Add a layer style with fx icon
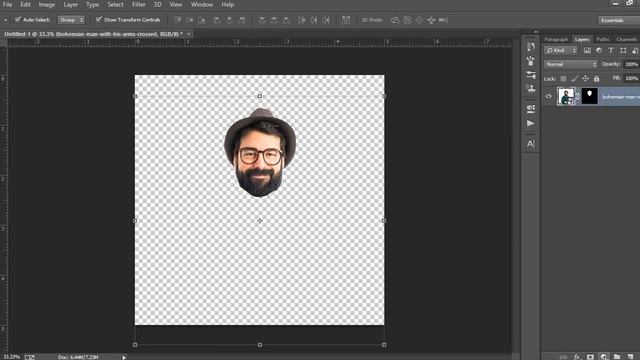640x360 pixels. 577,357
